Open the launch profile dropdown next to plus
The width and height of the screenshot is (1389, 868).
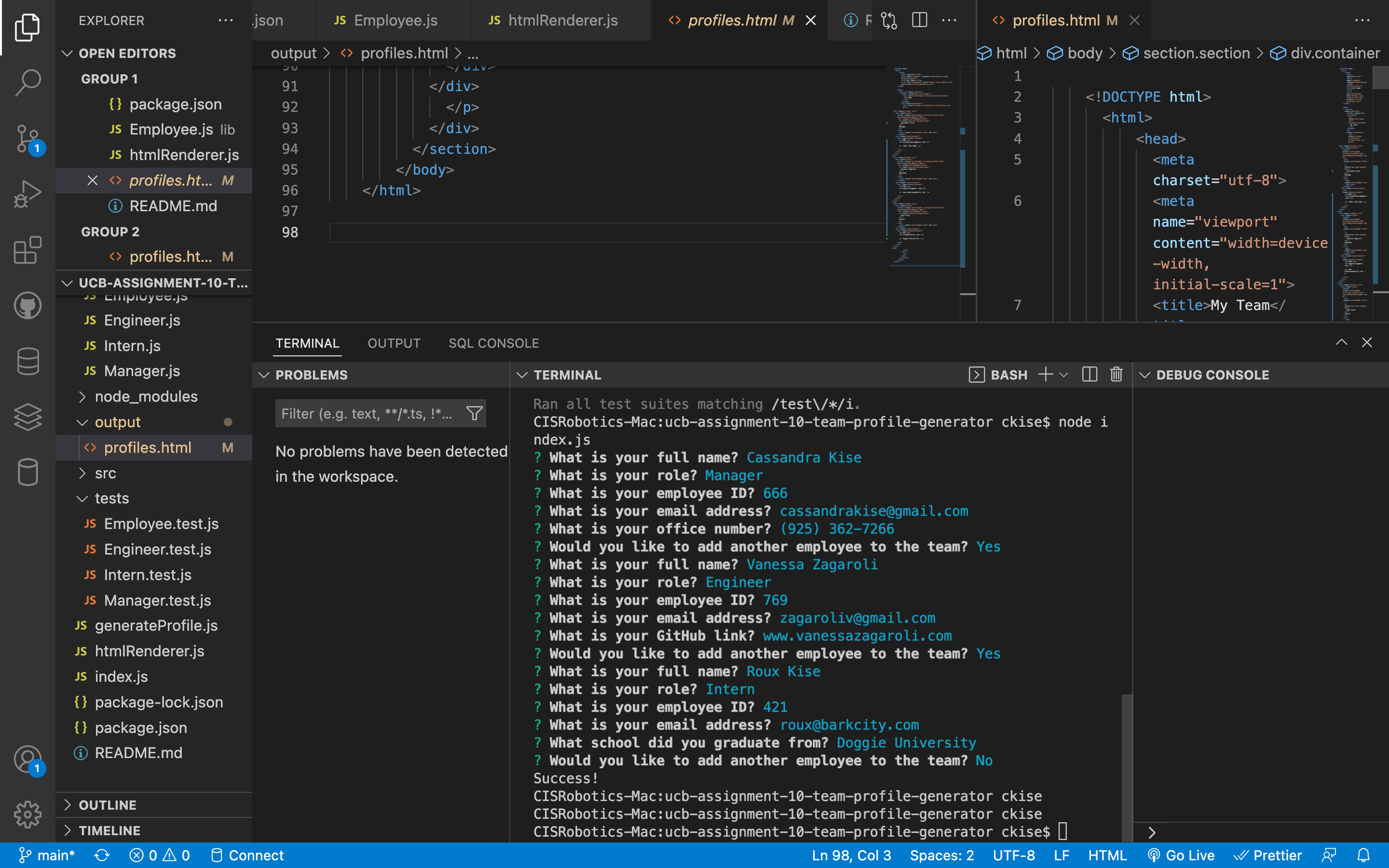1063,375
